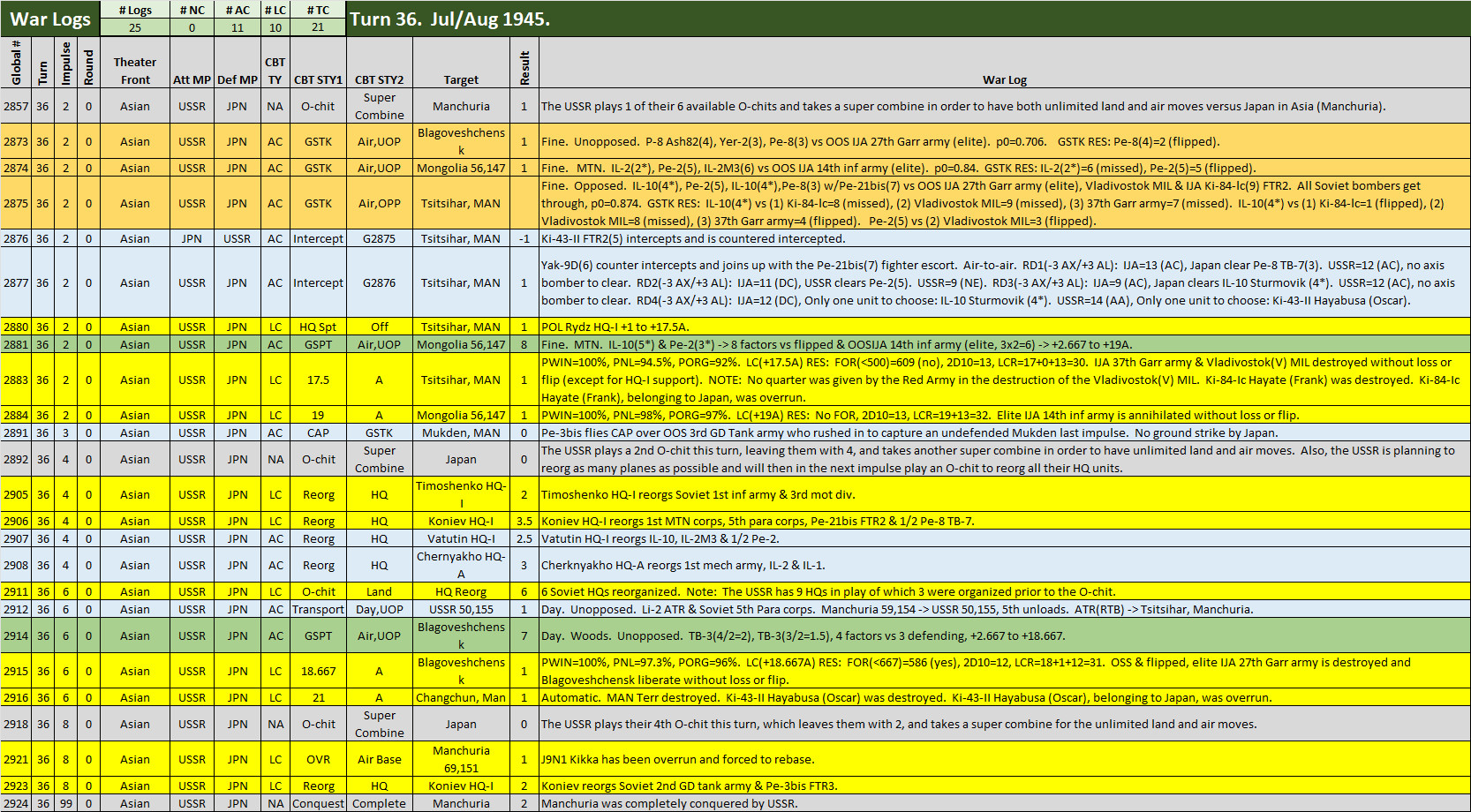Image resolution: width=1471 pixels, height=812 pixels.
Task: Click the value 11 under # AC
Action: click(x=238, y=27)
